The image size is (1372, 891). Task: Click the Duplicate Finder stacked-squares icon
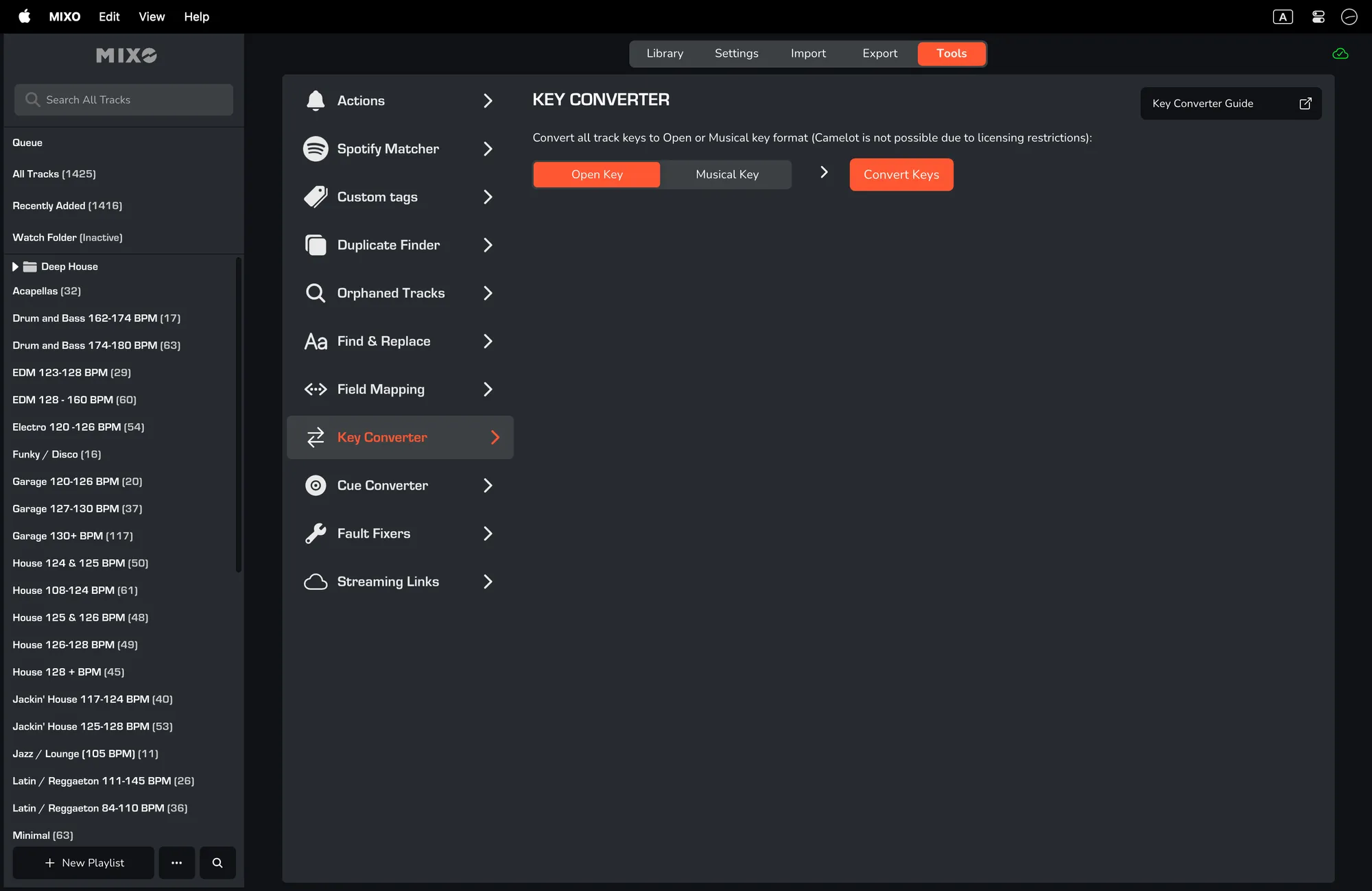click(316, 245)
